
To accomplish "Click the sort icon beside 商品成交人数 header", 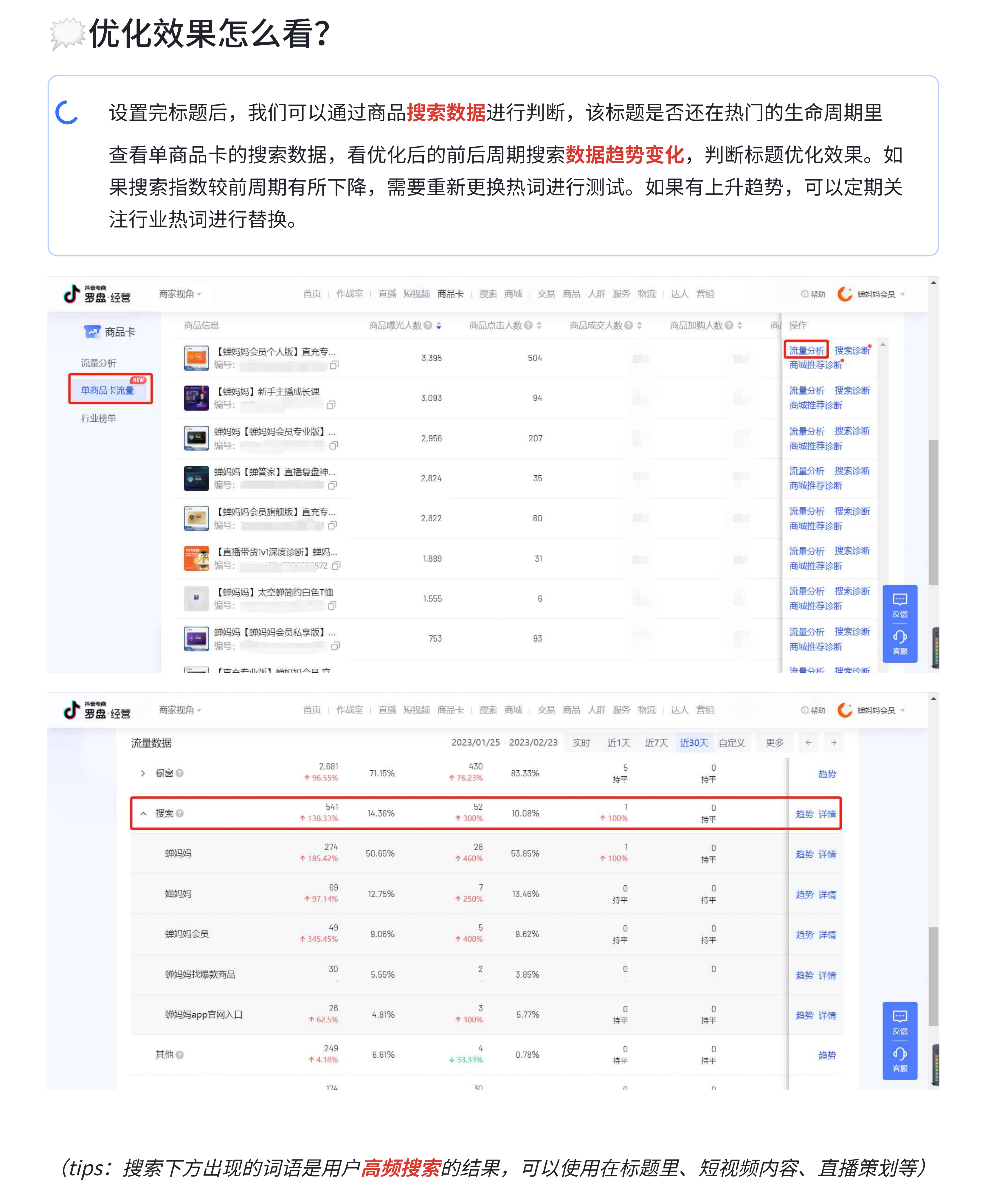I will pos(640,326).
